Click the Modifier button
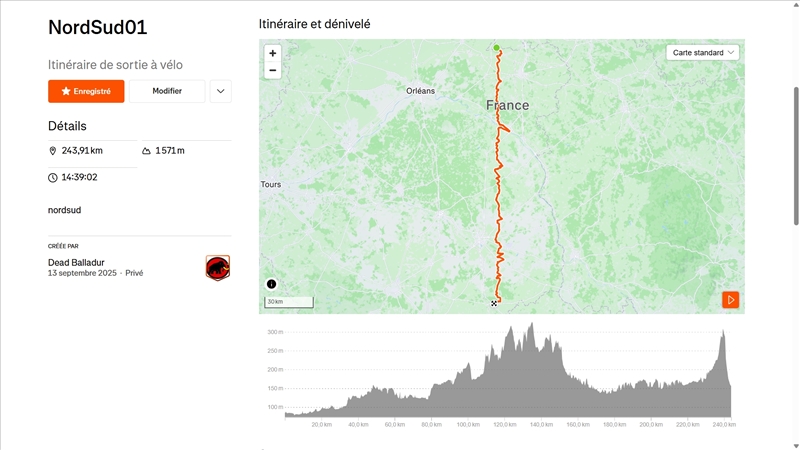Image resolution: width=800 pixels, height=450 pixels. 167,91
